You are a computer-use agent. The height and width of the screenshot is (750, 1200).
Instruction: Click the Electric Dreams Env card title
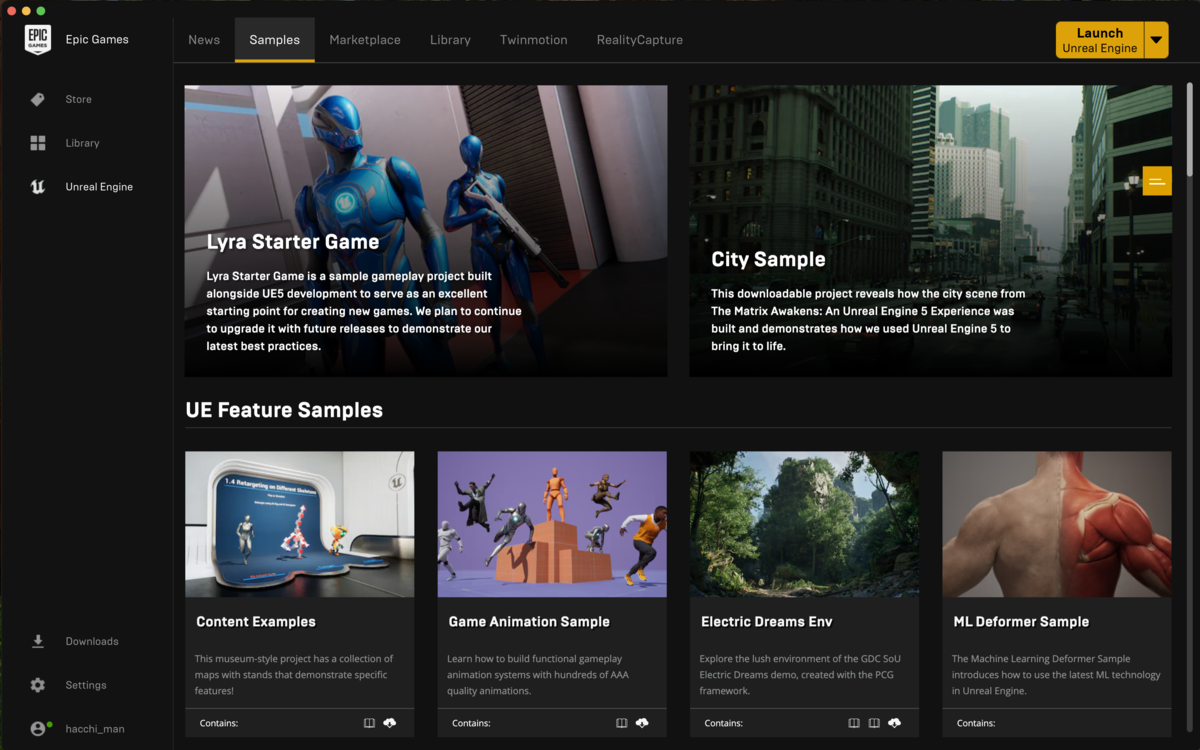pos(767,622)
